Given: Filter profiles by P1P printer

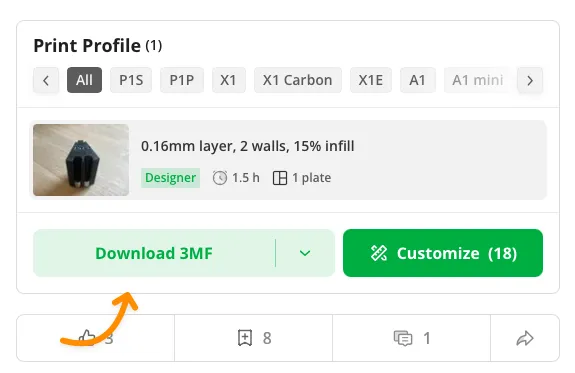Looking at the screenshot, I should click(x=182, y=80).
